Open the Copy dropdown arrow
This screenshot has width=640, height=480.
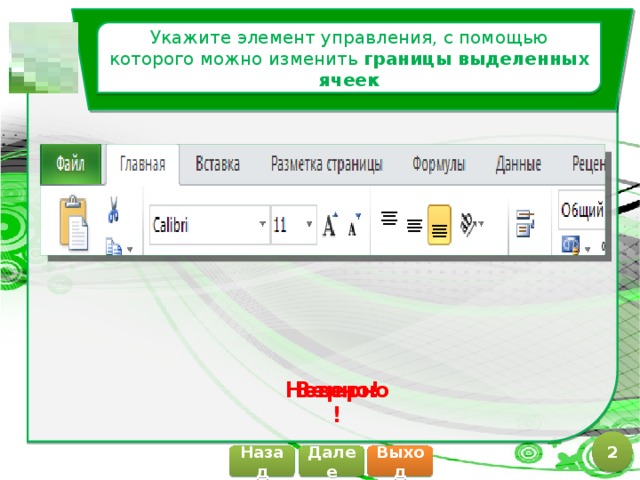pyautogui.click(x=130, y=249)
